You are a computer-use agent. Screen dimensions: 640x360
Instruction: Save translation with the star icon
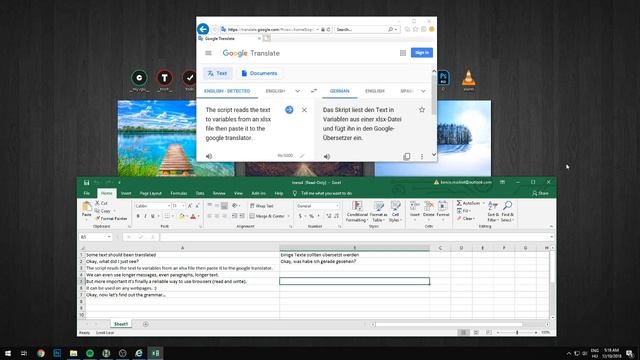(422, 110)
